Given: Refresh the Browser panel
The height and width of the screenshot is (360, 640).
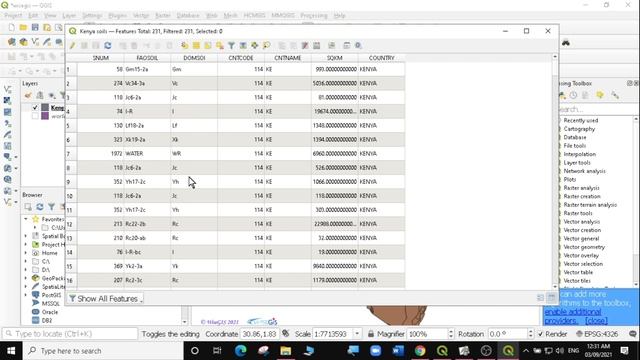Looking at the screenshot, I should pyautogui.click(x=40, y=207).
